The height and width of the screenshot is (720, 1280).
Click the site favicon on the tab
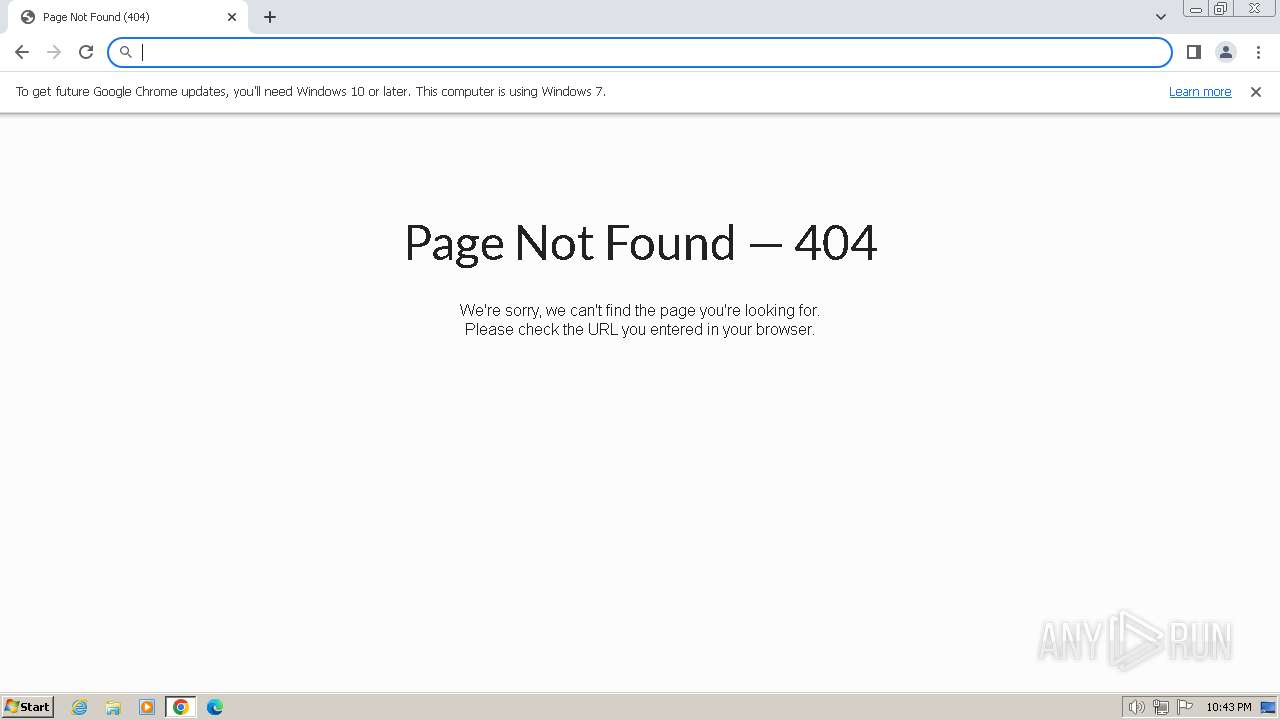pos(28,17)
